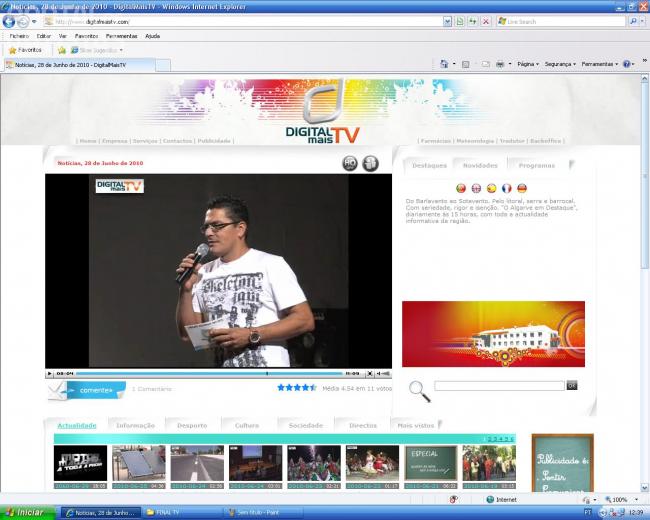Select the Mais vistos category tab
This screenshot has width=650, height=520.
pos(415,425)
